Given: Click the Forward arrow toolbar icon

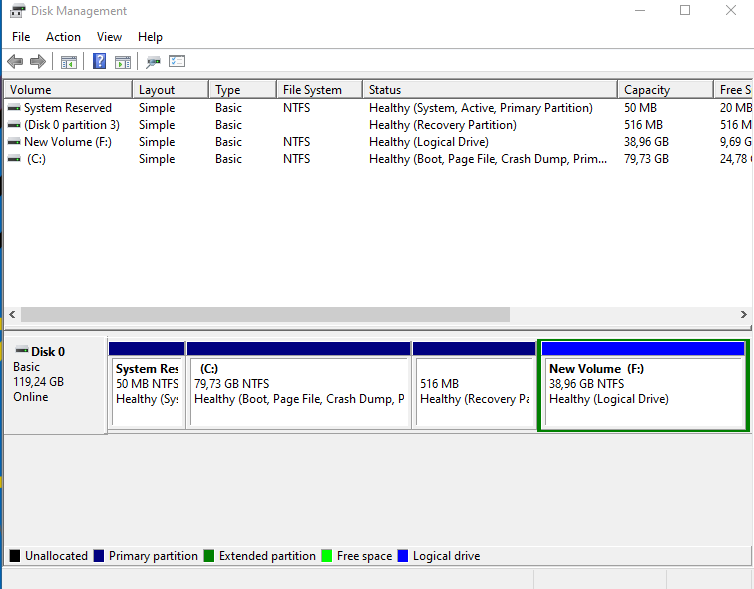Looking at the screenshot, I should pyautogui.click(x=38, y=62).
